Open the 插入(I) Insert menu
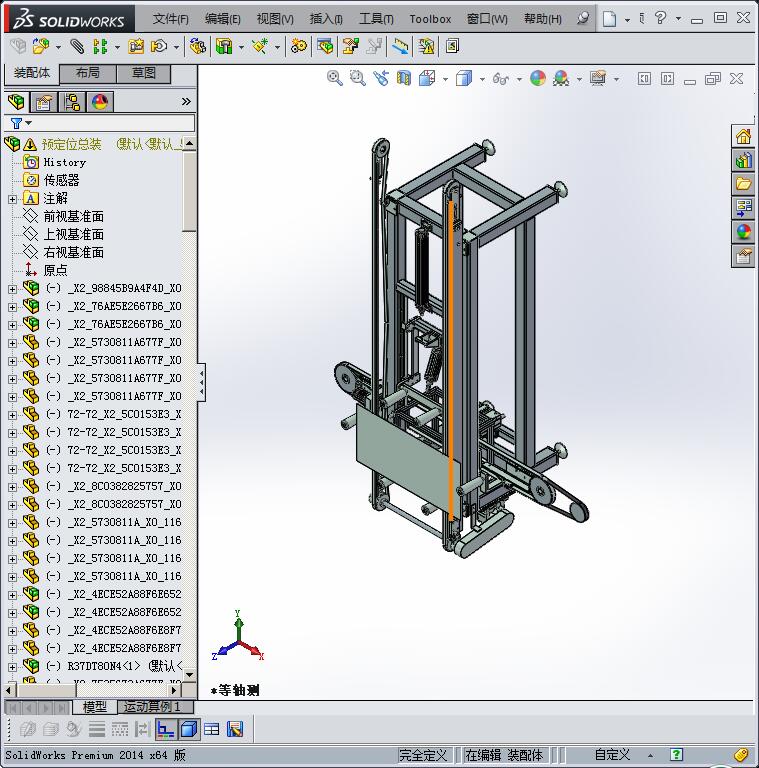The height and width of the screenshot is (768, 759). click(x=326, y=19)
